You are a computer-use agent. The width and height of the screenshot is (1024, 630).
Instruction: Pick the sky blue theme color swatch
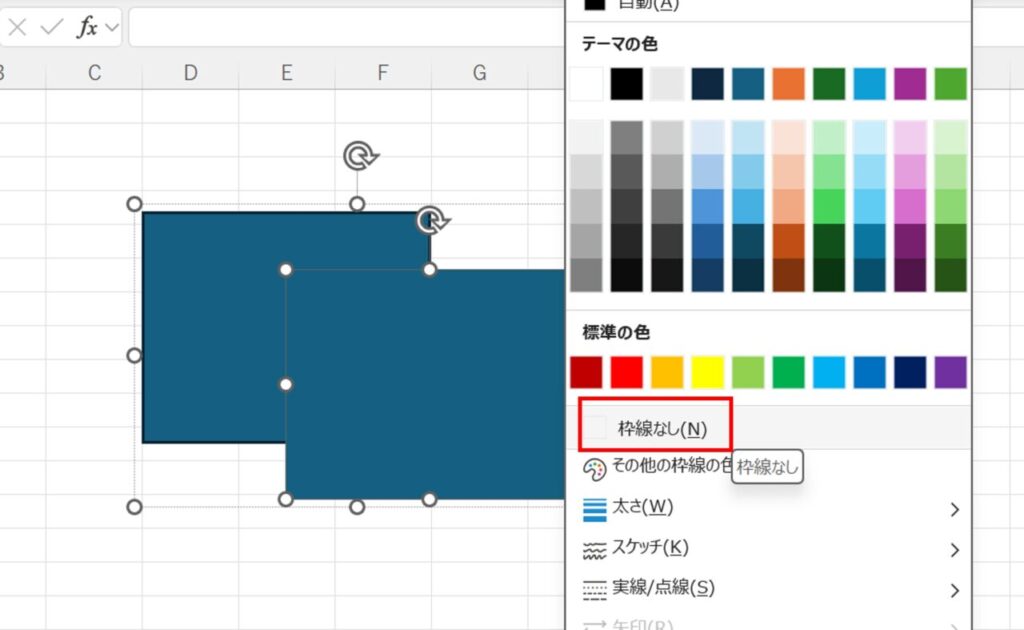(x=870, y=84)
